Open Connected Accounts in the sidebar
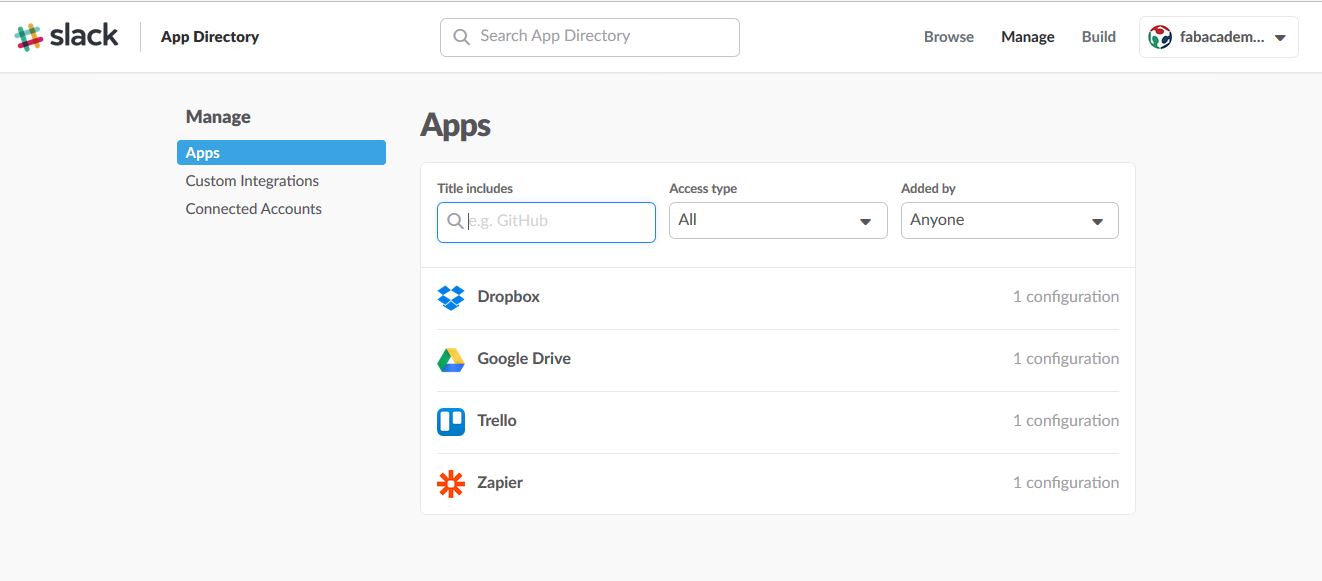This screenshot has height=581, width=1322. [254, 209]
